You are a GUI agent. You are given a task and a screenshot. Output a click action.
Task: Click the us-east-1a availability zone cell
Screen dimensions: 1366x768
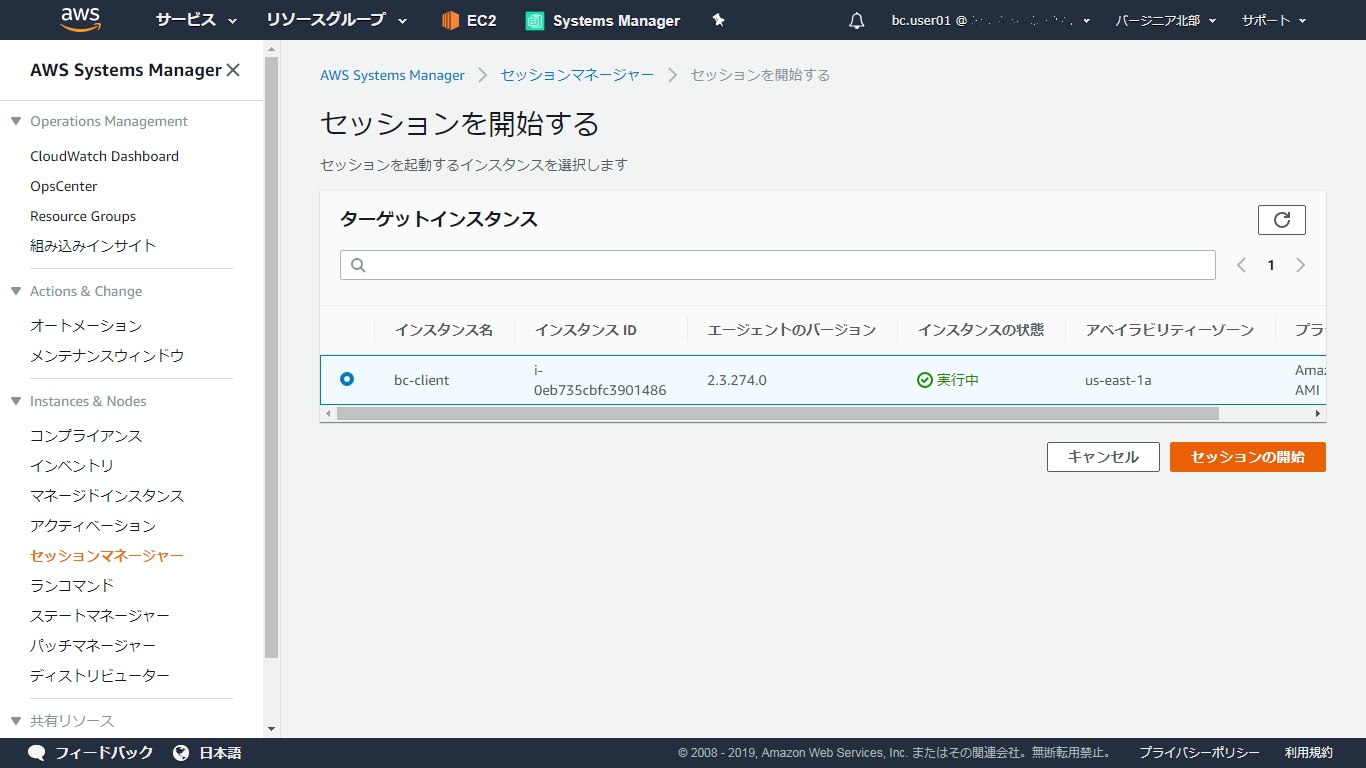tap(1118, 380)
